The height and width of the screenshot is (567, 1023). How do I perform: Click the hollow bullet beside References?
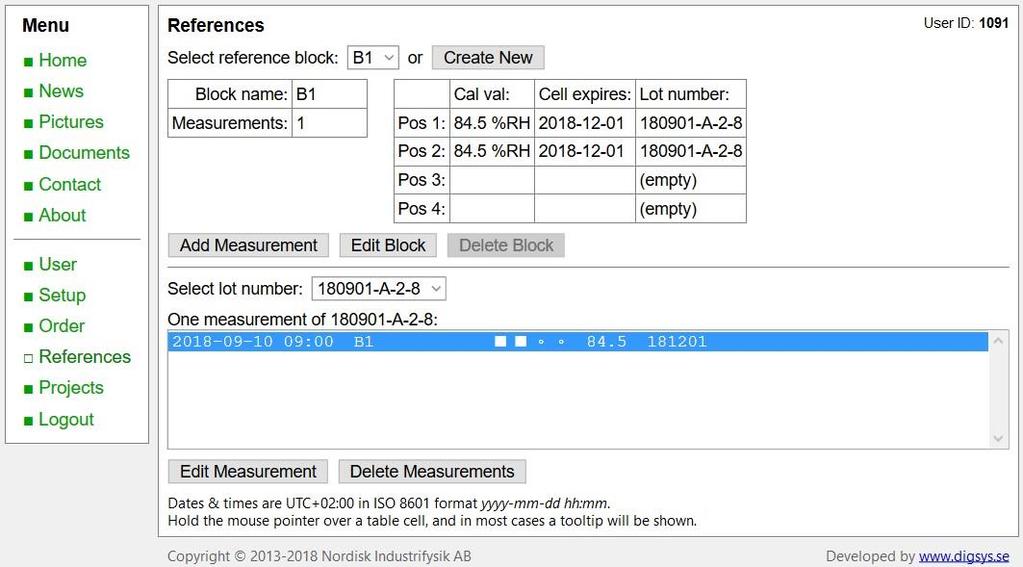[28, 358]
